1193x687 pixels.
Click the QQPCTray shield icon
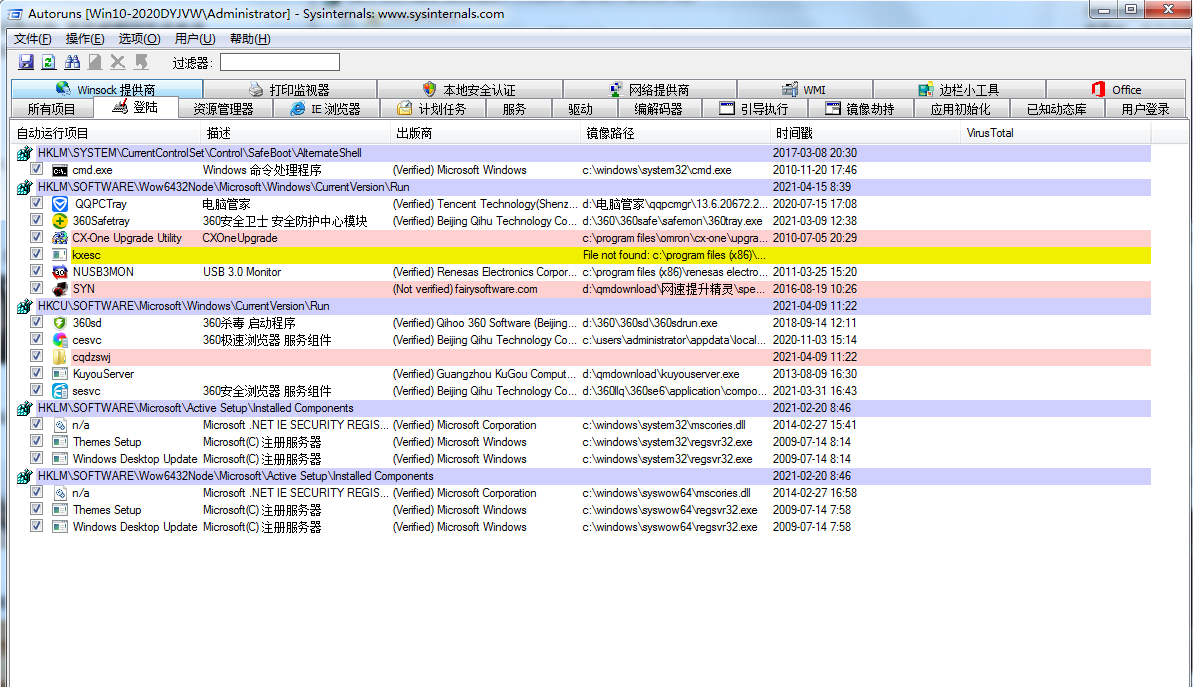pos(60,204)
